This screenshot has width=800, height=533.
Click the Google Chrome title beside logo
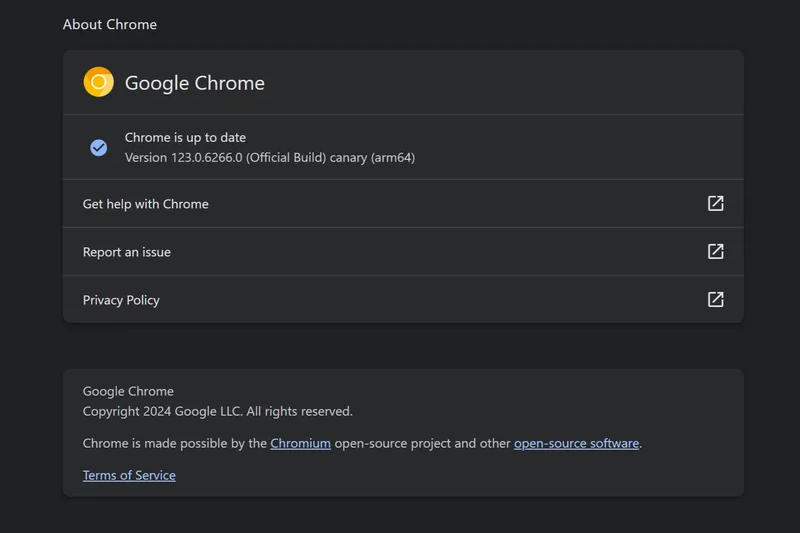pyautogui.click(x=194, y=83)
